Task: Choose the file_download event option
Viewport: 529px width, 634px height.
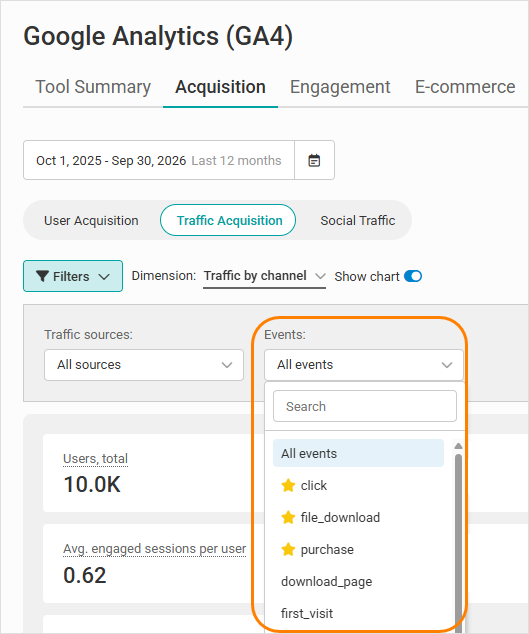Action: [x=358, y=517]
